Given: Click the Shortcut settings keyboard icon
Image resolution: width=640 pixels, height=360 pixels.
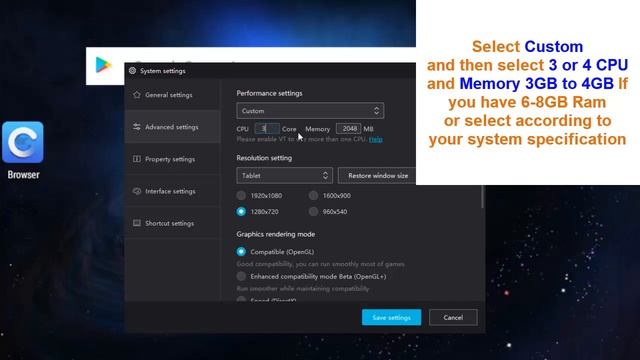Looking at the screenshot, I should pos(137,223).
